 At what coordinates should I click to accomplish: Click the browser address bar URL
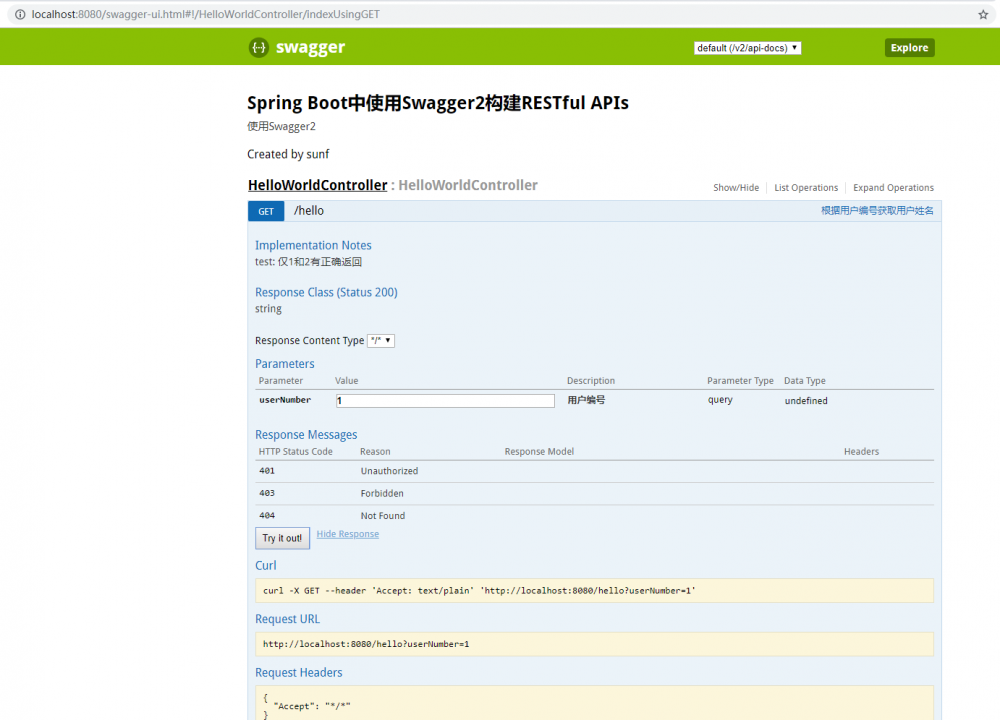pyautogui.click(x=206, y=14)
